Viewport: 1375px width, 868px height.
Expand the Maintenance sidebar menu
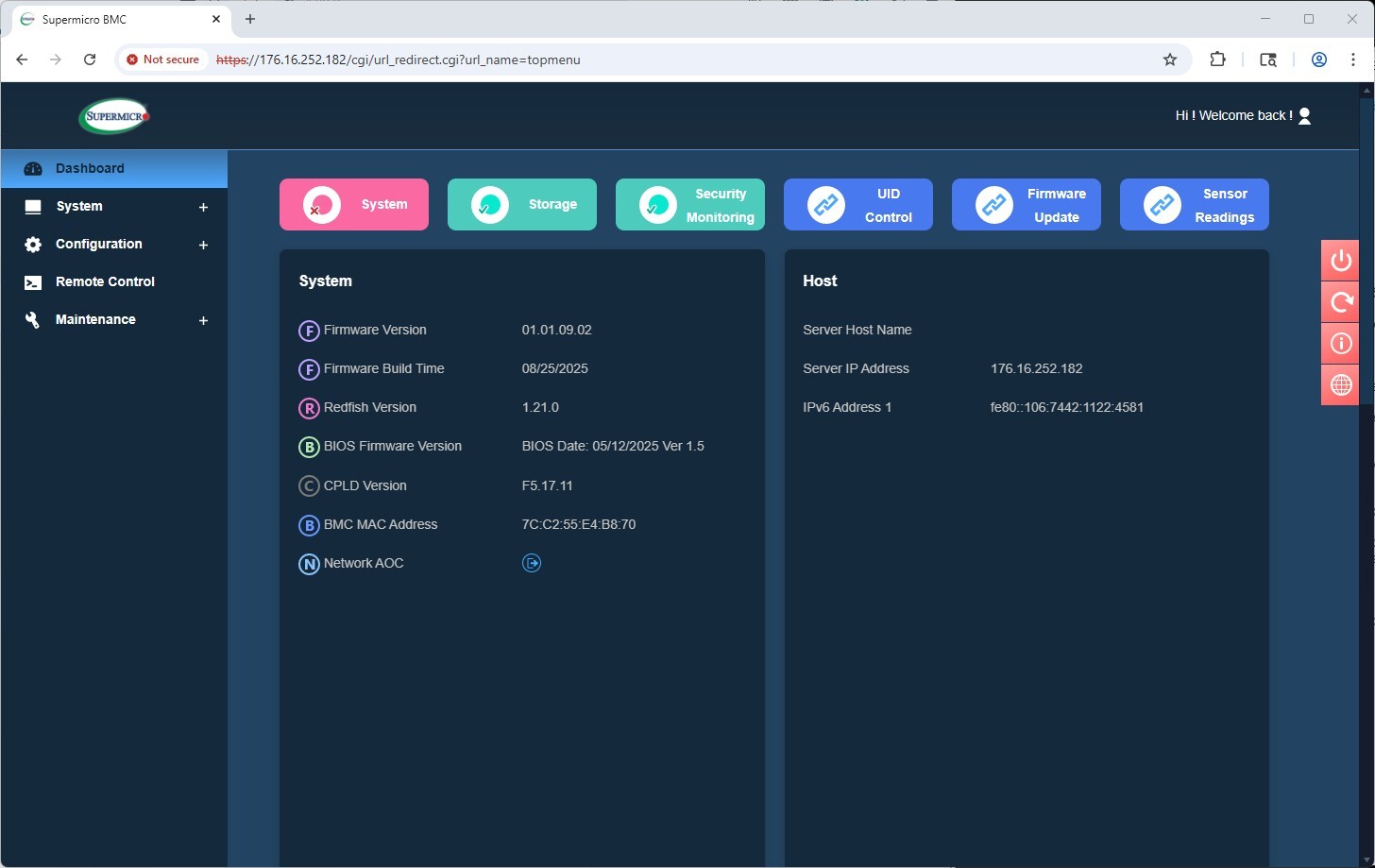coord(202,320)
